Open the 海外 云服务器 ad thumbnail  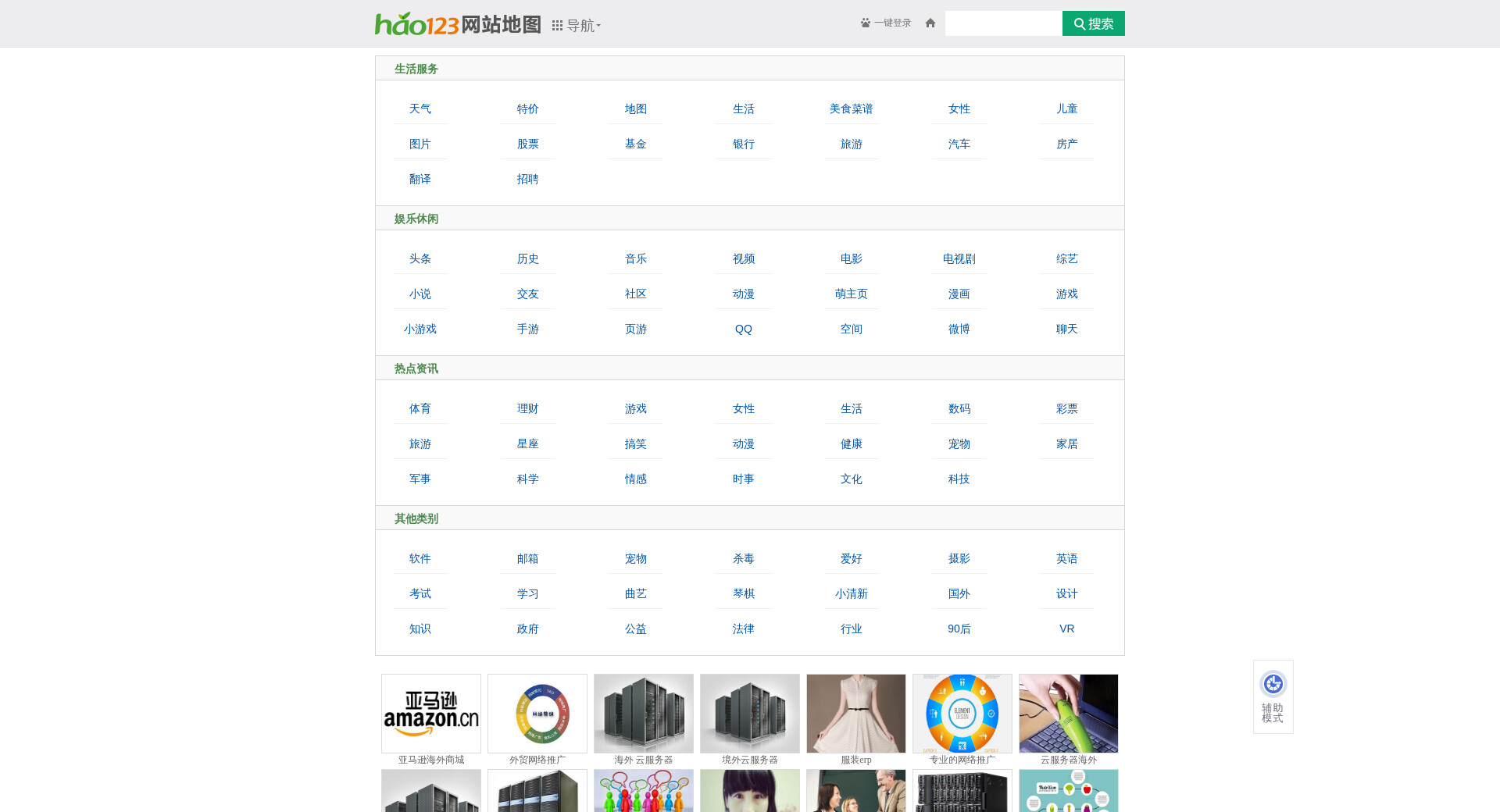coord(644,714)
